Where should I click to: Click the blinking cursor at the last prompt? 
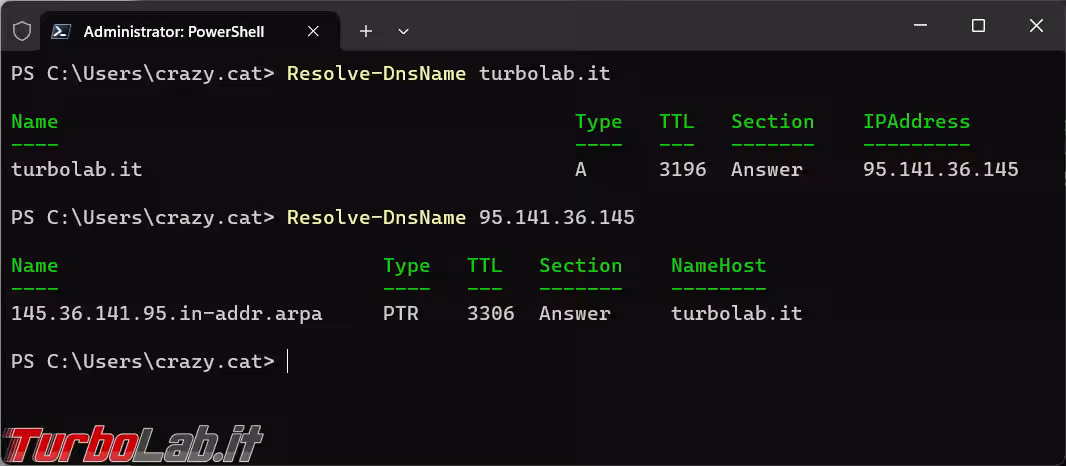coord(287,361)
